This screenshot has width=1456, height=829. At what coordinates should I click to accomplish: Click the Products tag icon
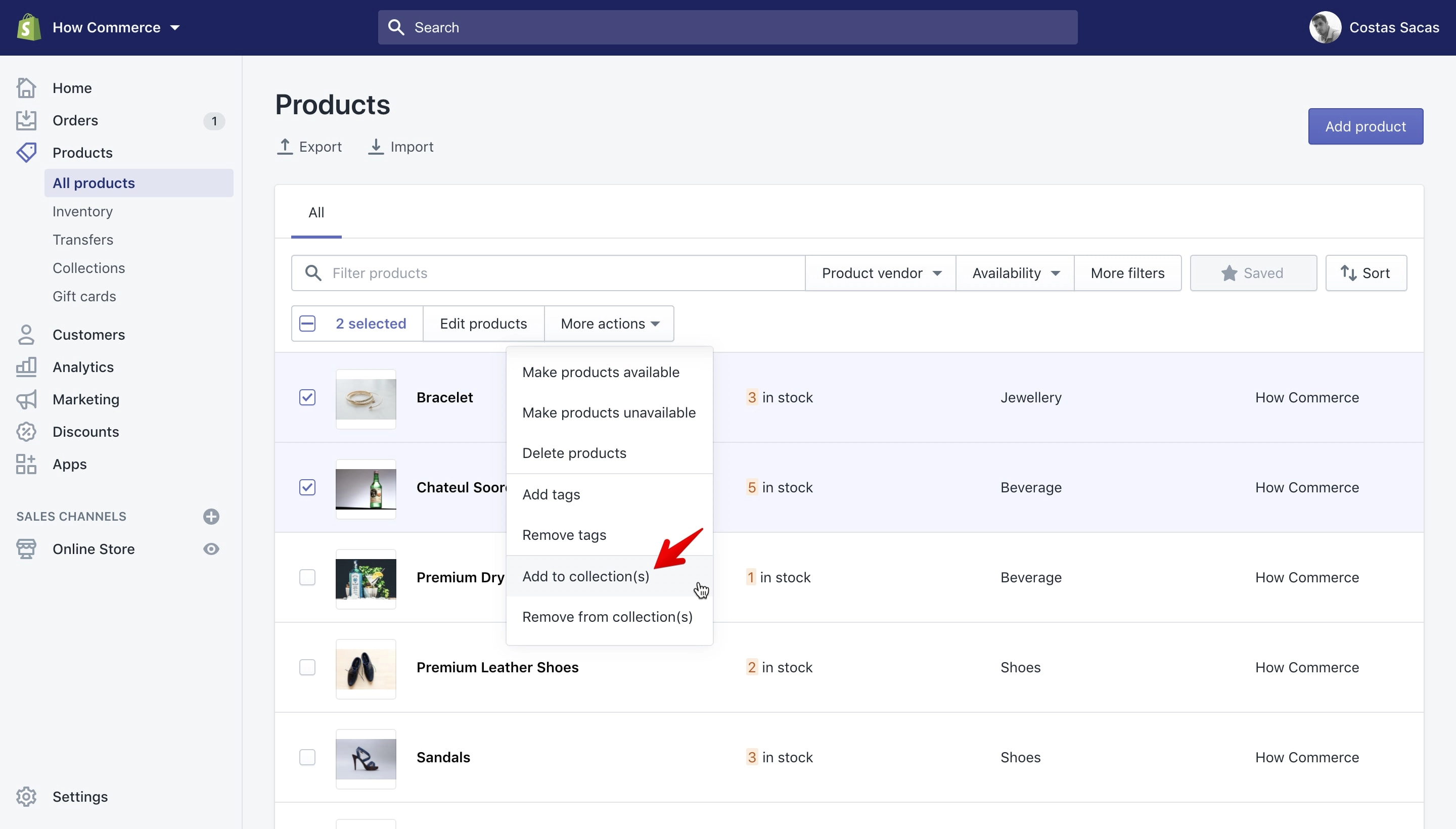[x=26, y=152]
